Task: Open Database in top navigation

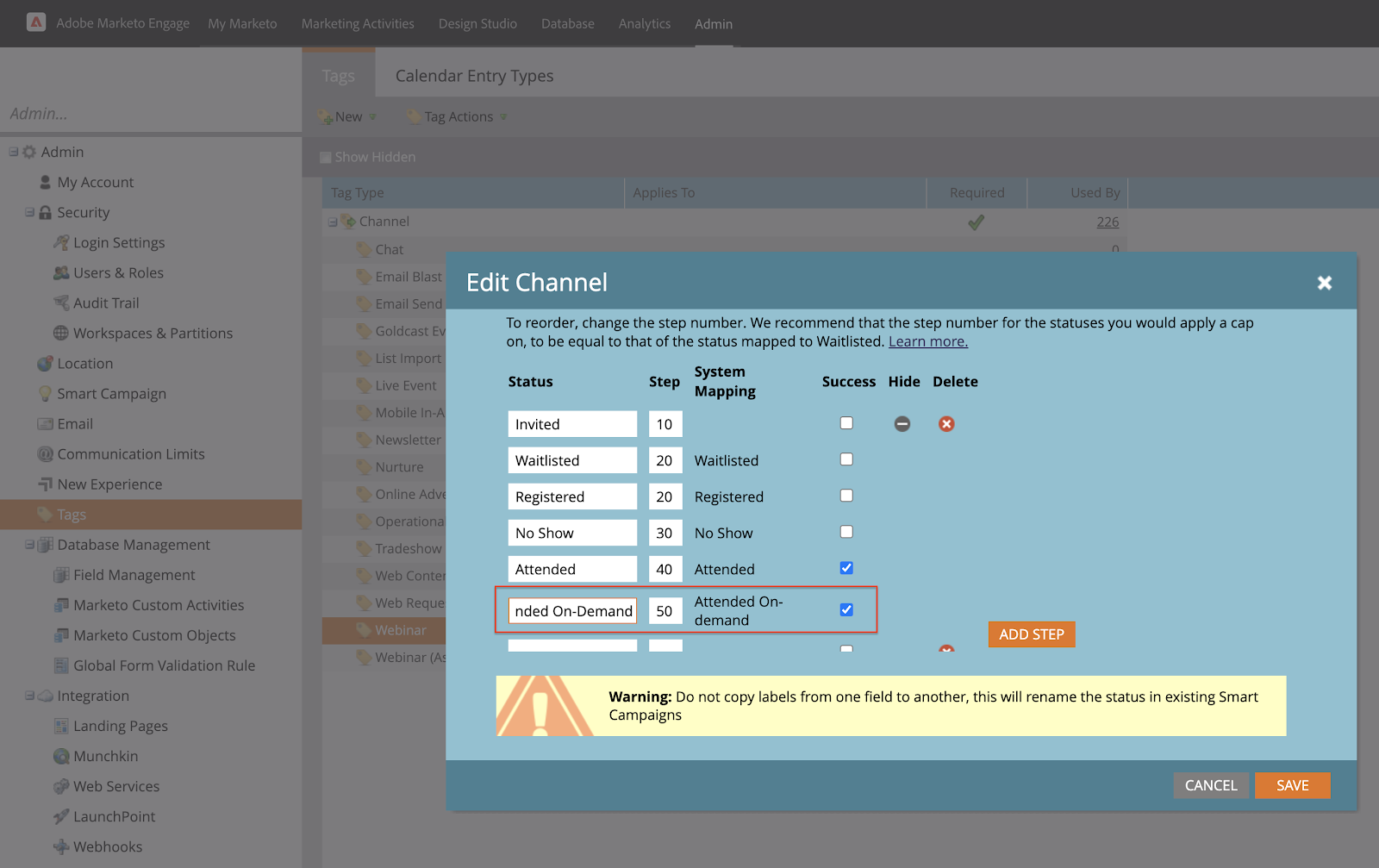Action: (568, 23)
